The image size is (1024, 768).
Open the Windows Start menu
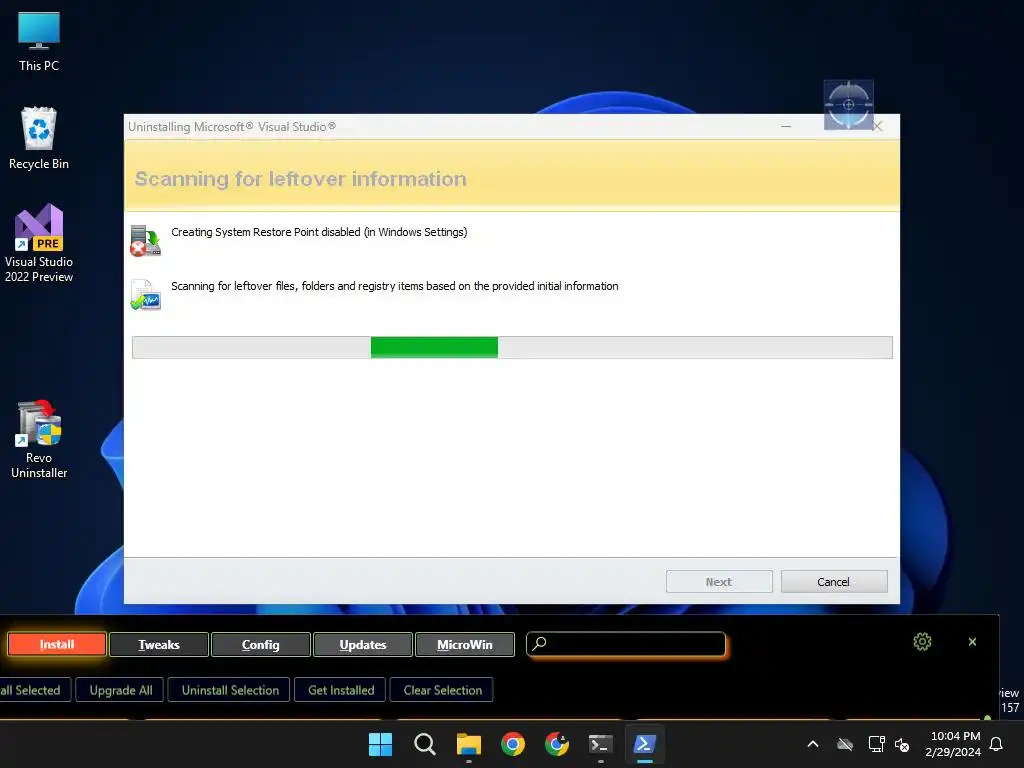pyautogui.click(x=380, y=744)
